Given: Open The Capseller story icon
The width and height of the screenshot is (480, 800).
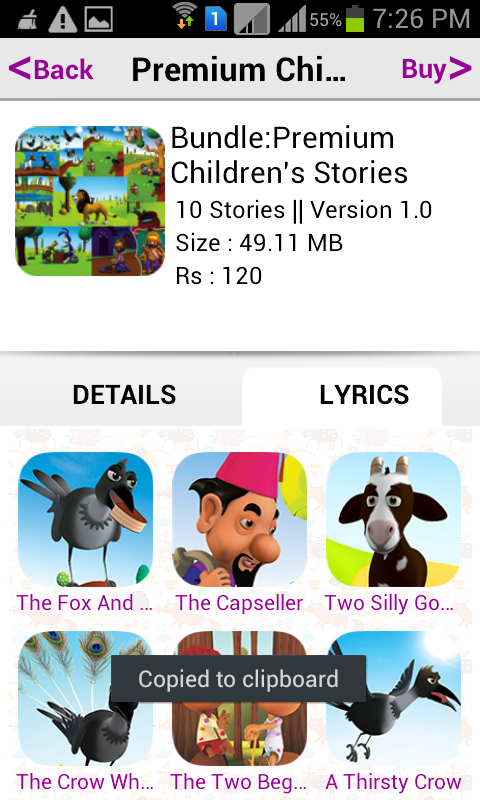Looking at the screenshot, I should pyautogui.click(x=239, y=519).
